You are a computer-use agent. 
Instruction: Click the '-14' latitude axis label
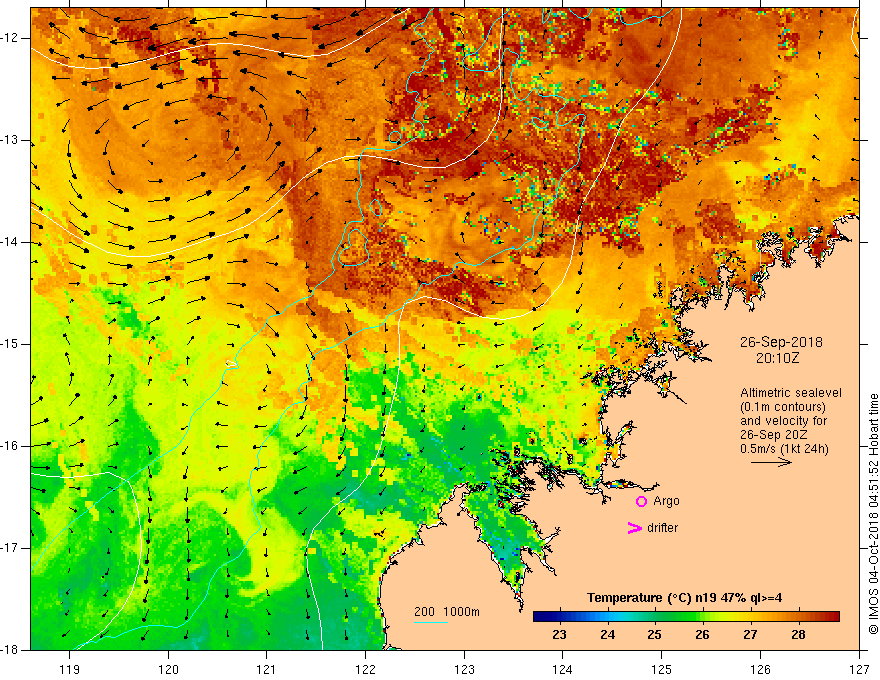11,242
